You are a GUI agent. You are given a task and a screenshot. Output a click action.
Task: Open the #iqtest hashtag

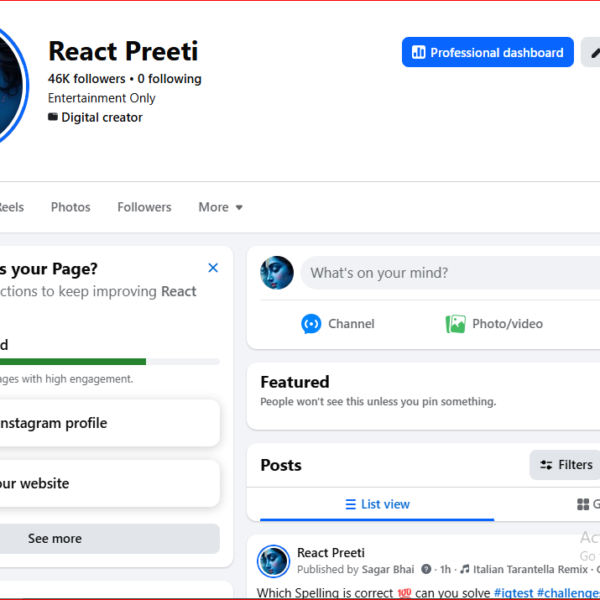514,593
